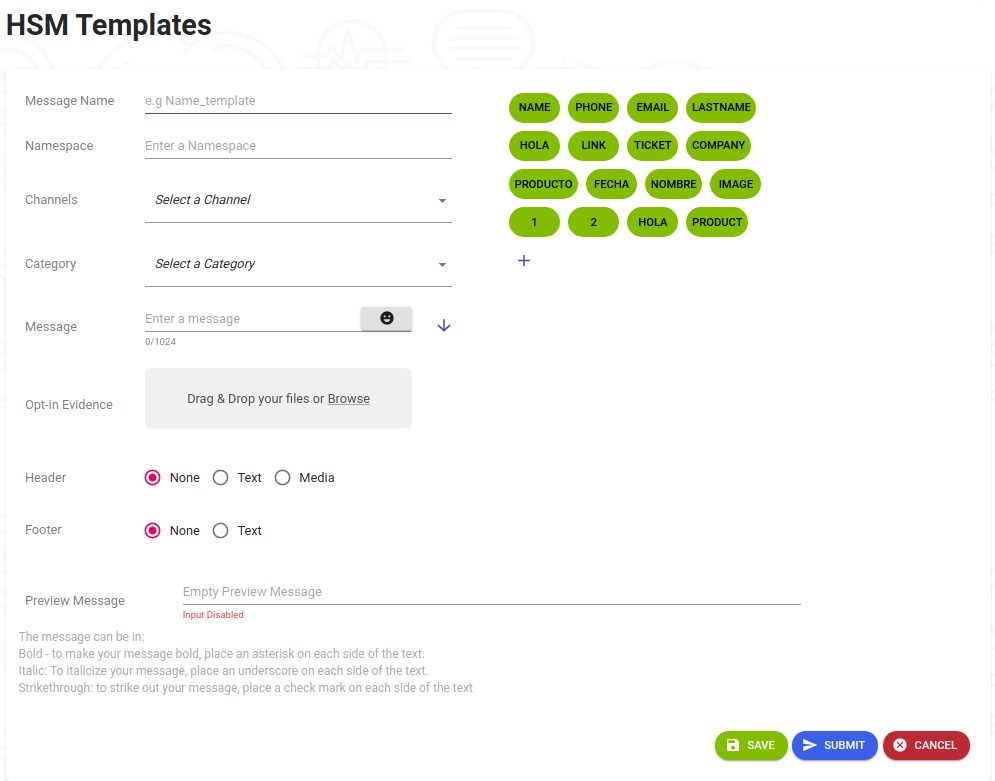Choose Media option for Header
995x781 pixels.
point(283,478)
